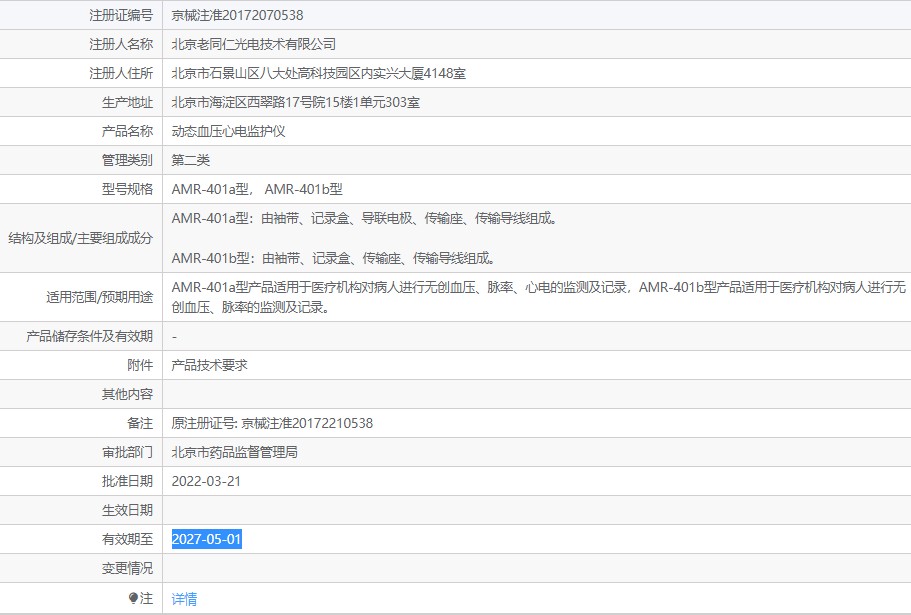Click the 注册人住所 label
Viewport: 911px width, 615px height.
point(121,73)
